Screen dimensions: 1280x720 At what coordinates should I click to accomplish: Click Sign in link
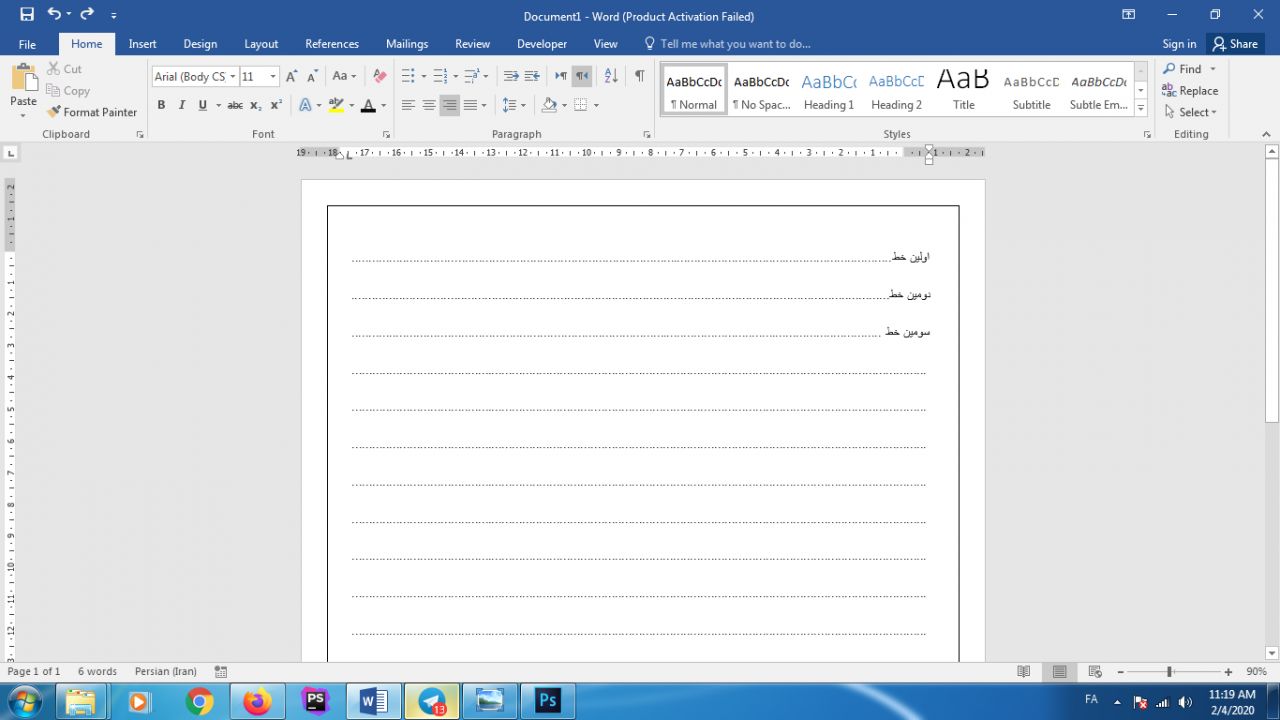pyautogui.click(x=1179, y=44)
